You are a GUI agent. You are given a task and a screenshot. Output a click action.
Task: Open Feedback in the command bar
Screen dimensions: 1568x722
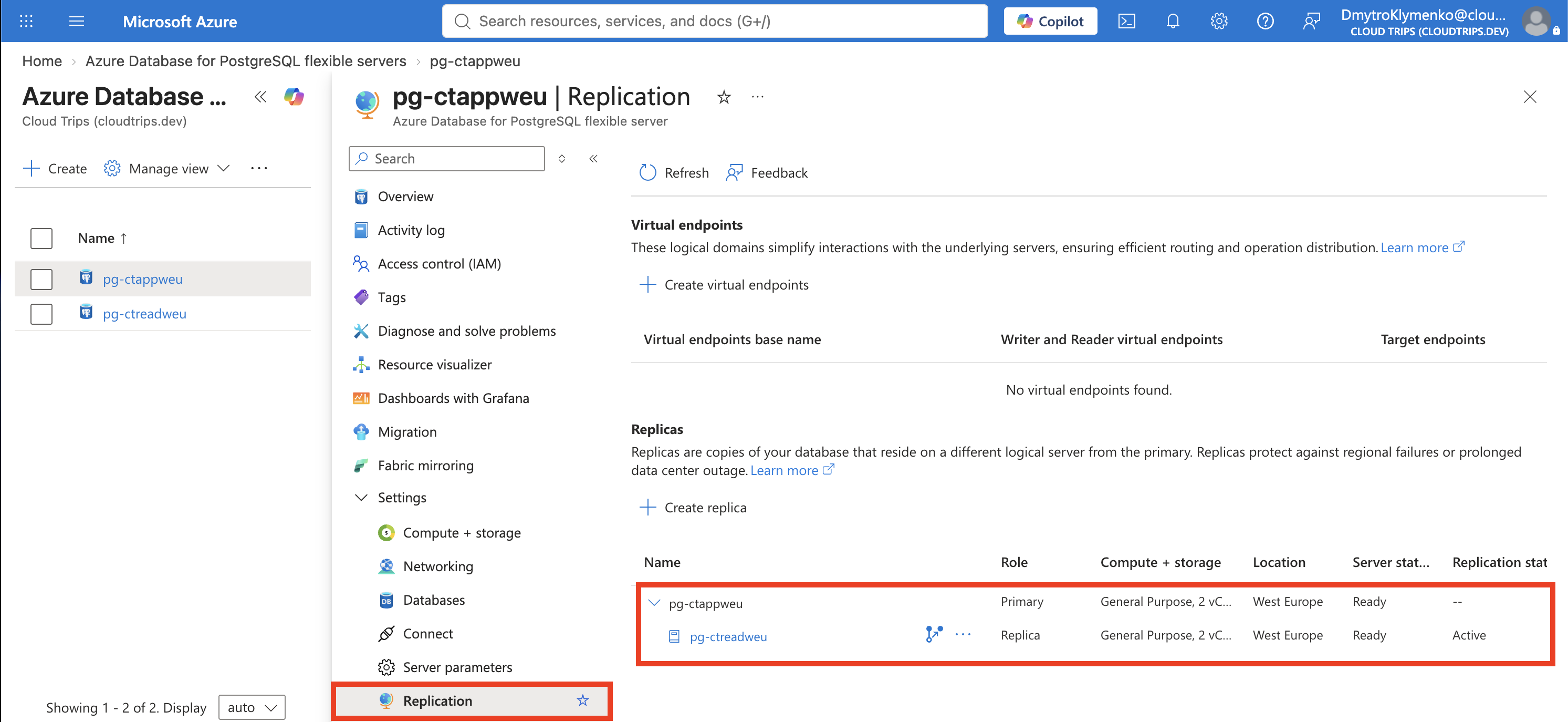767,173
